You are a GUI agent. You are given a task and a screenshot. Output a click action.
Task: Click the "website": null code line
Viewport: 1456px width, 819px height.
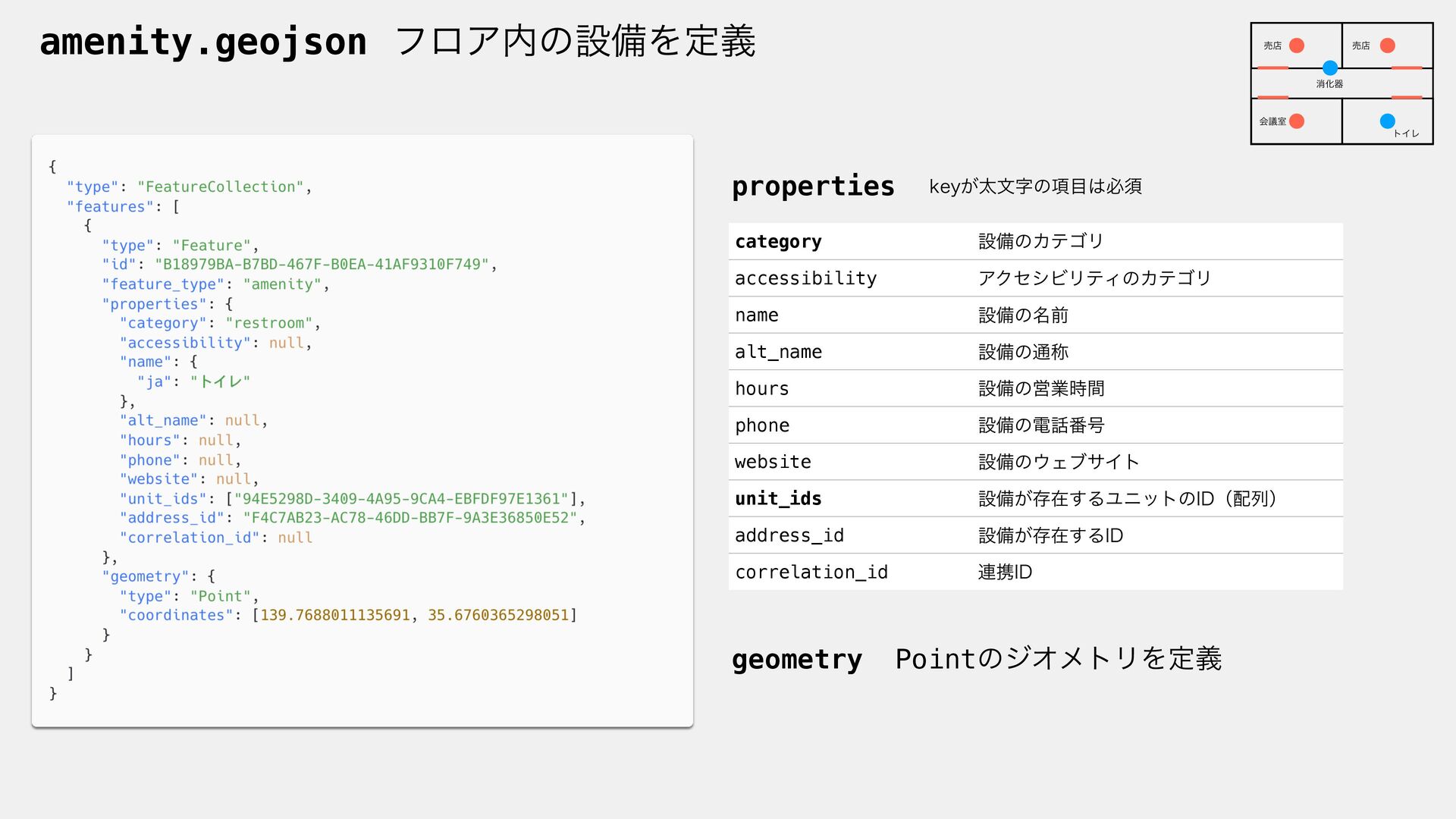coord(189,479)
